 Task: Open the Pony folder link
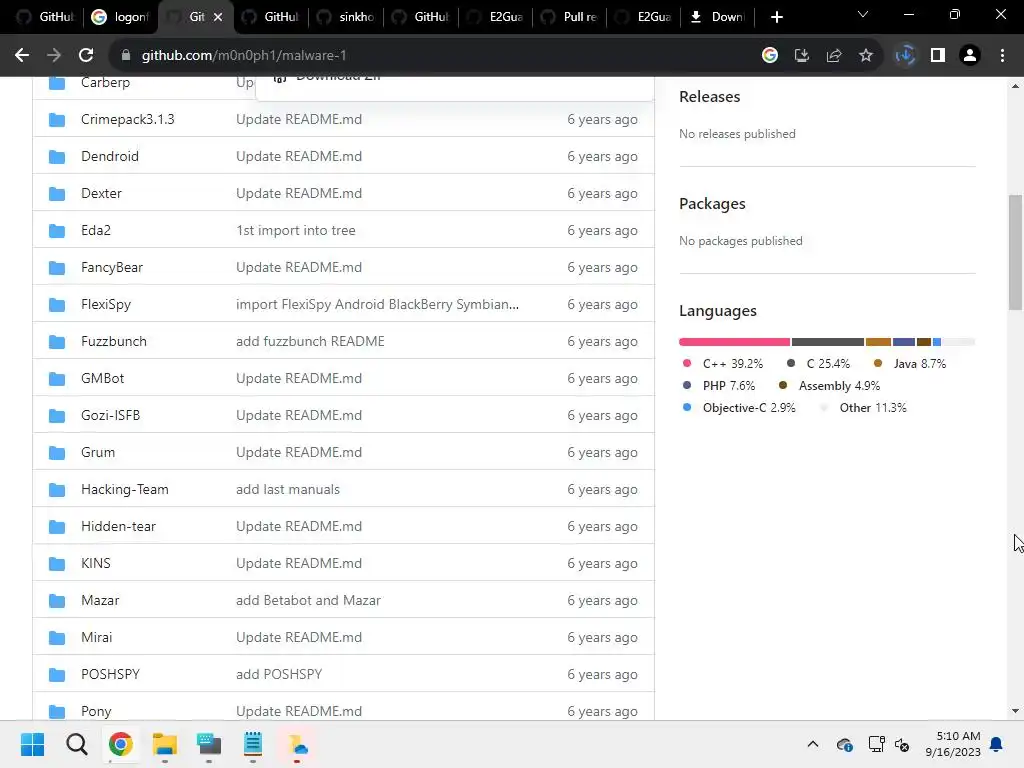[x=96, y=712]
